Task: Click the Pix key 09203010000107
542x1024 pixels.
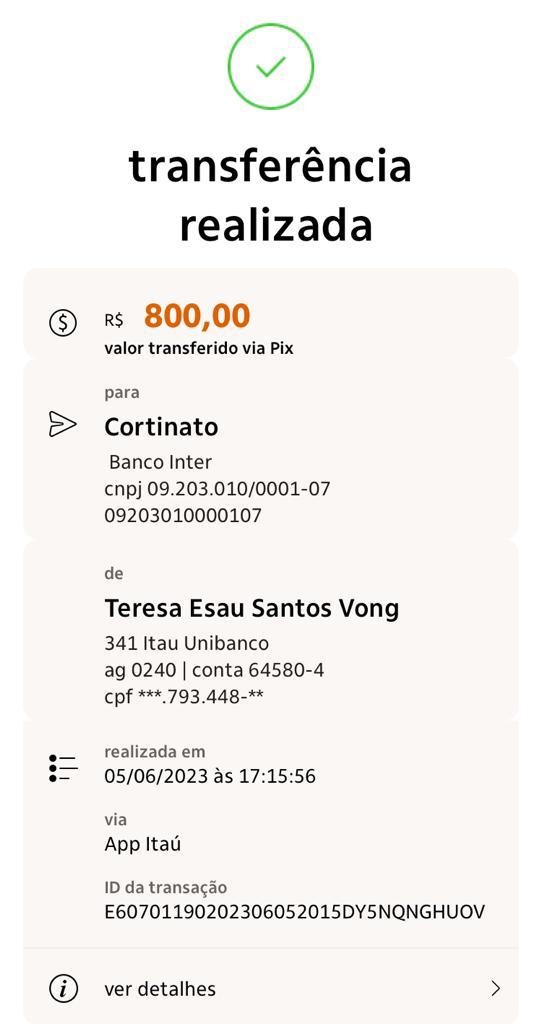Action: 183,516
